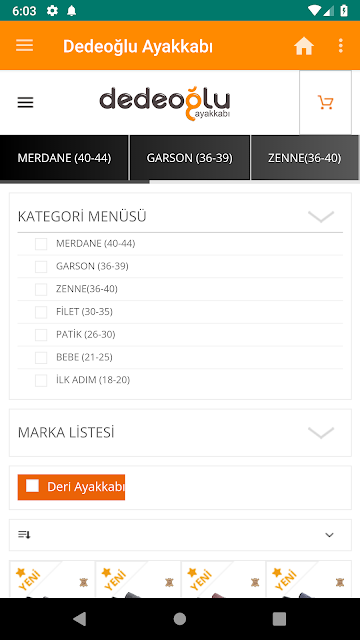
Task: Tap the Android recent apps square button
Action: pos(279,619)
